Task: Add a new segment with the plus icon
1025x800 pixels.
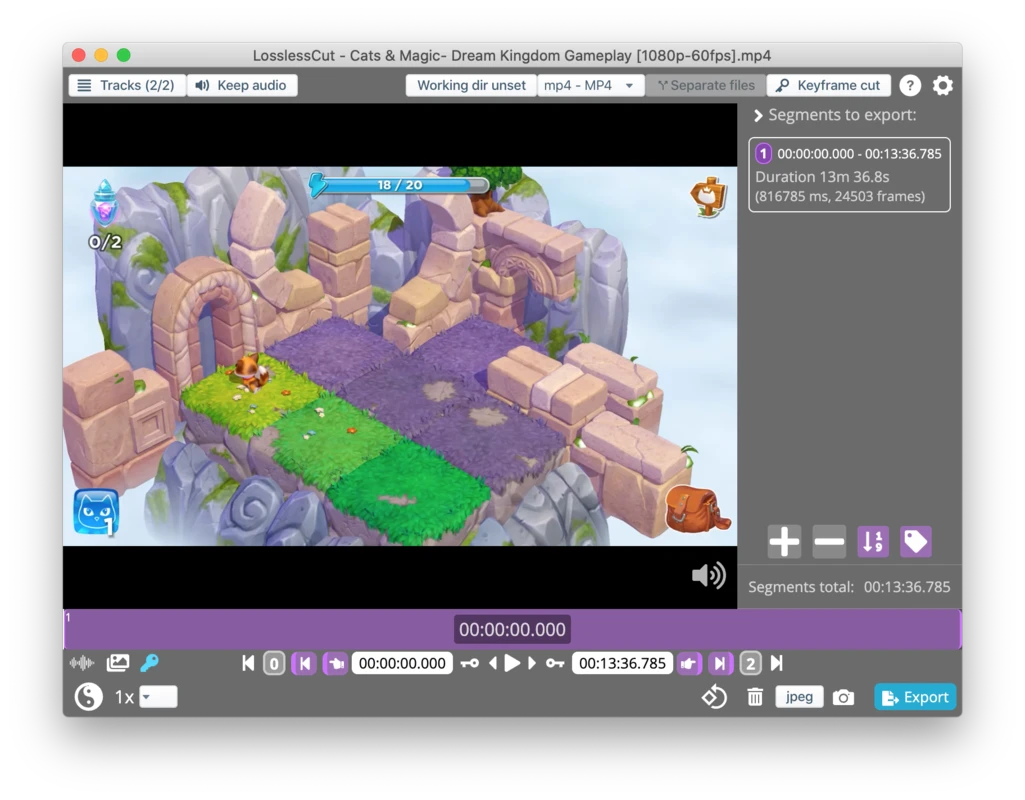Action: (784, 542)
